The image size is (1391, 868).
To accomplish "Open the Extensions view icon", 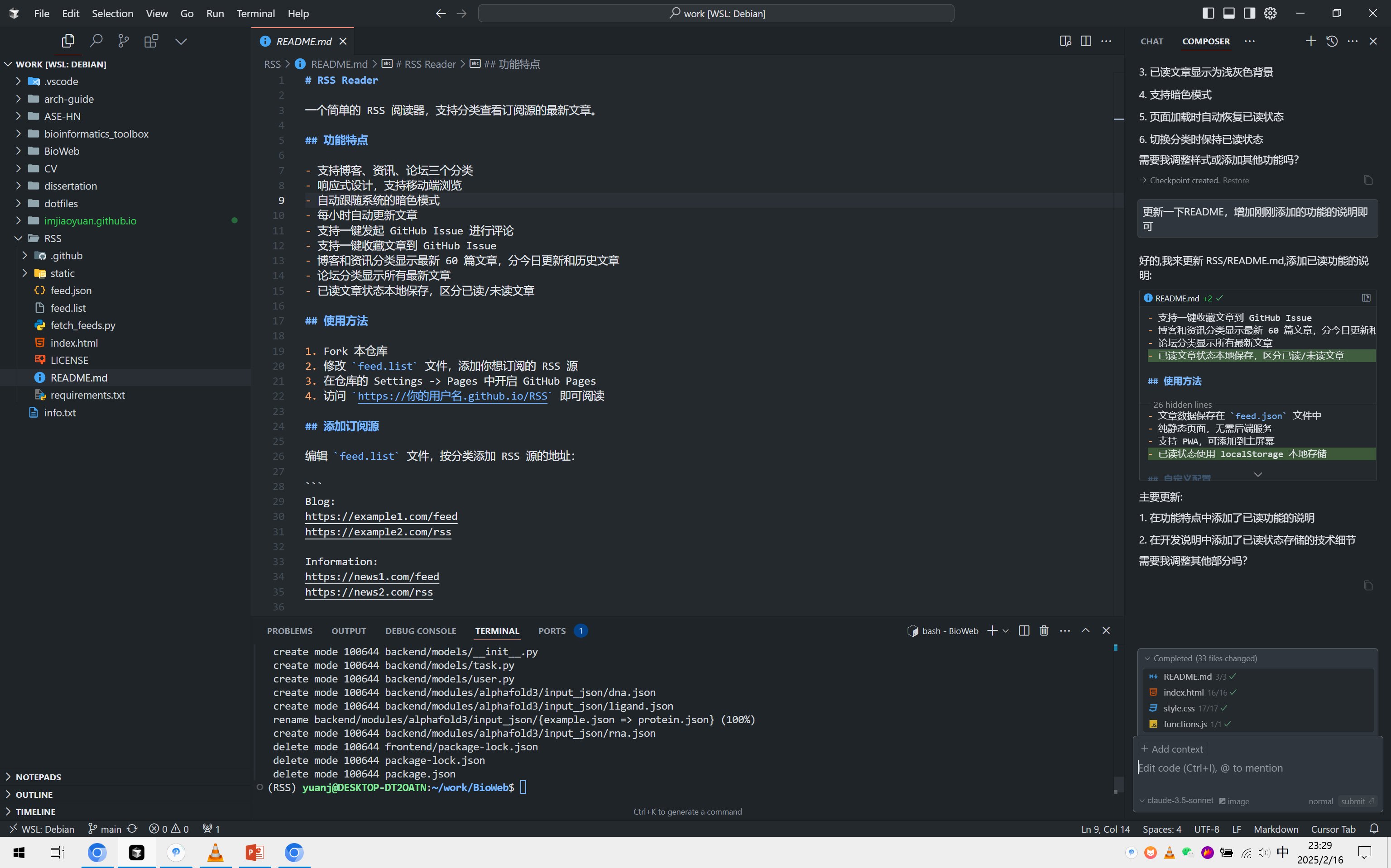I will (x=151, y=41).
